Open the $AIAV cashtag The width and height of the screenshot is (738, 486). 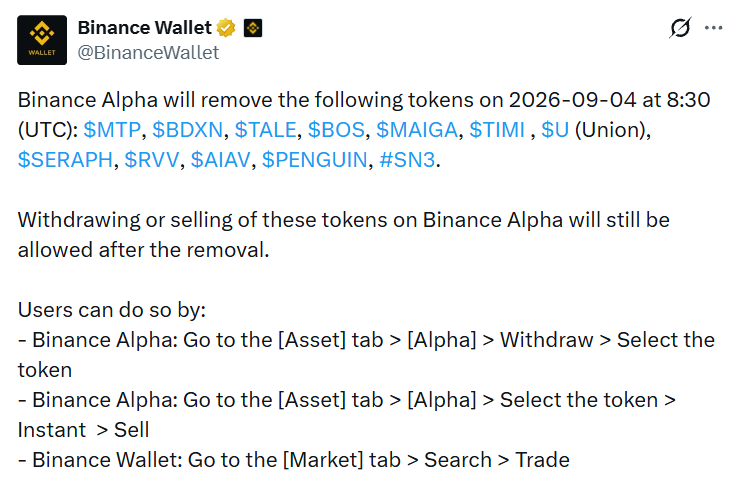pos(220,160)
